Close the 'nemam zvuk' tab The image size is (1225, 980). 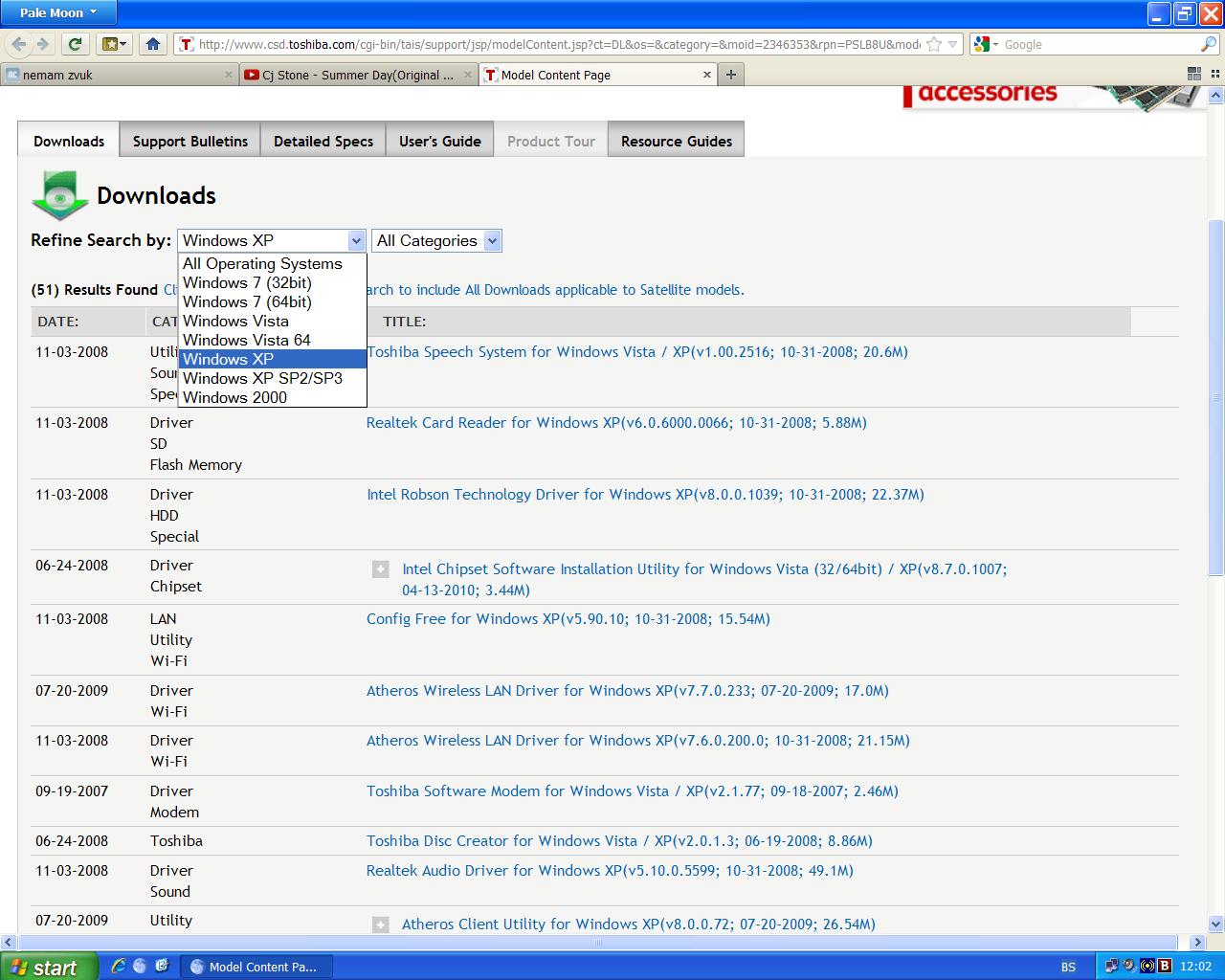pyautogui.click(x=230, y=75)
